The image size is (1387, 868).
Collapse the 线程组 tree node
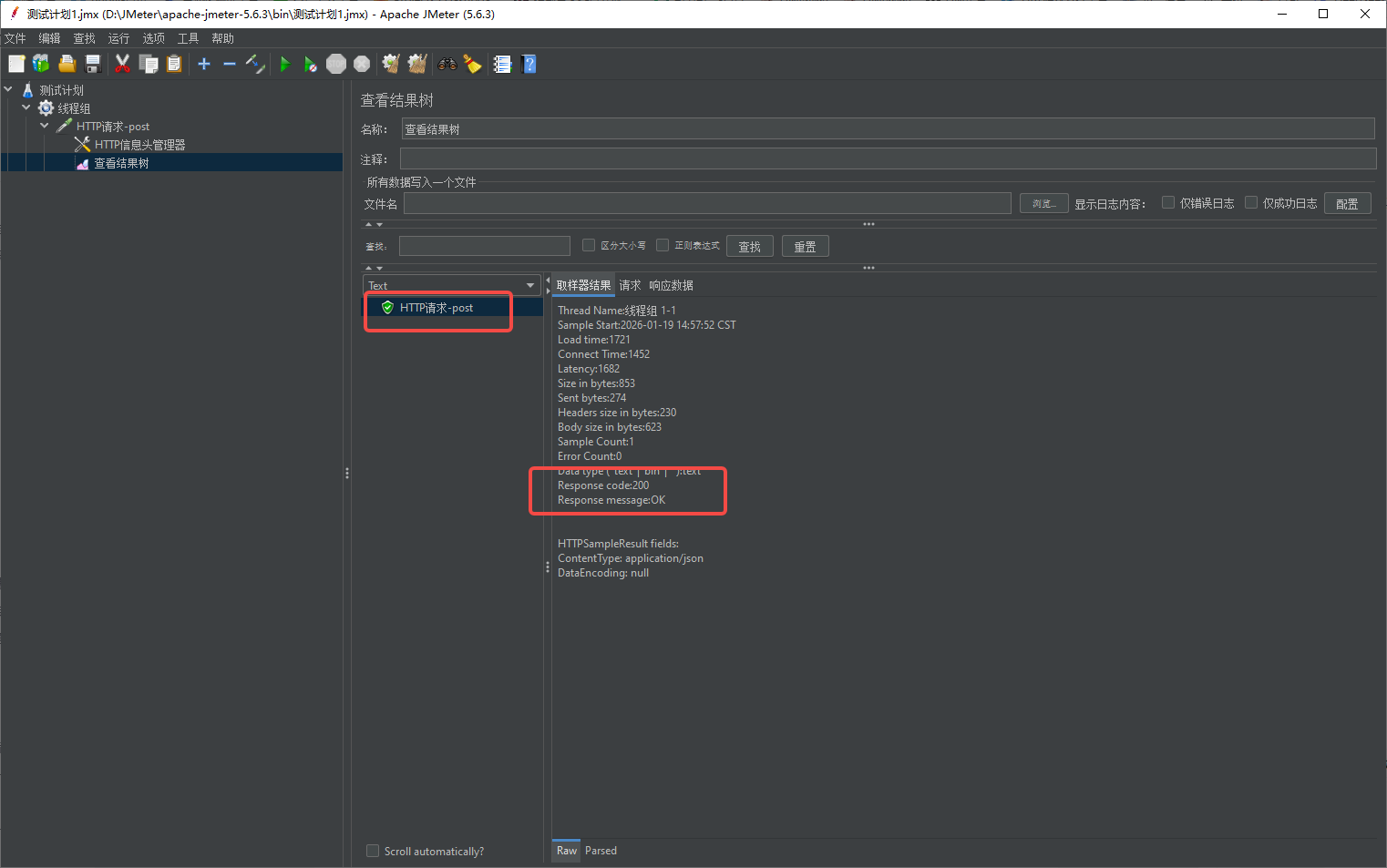click(26, 107)
